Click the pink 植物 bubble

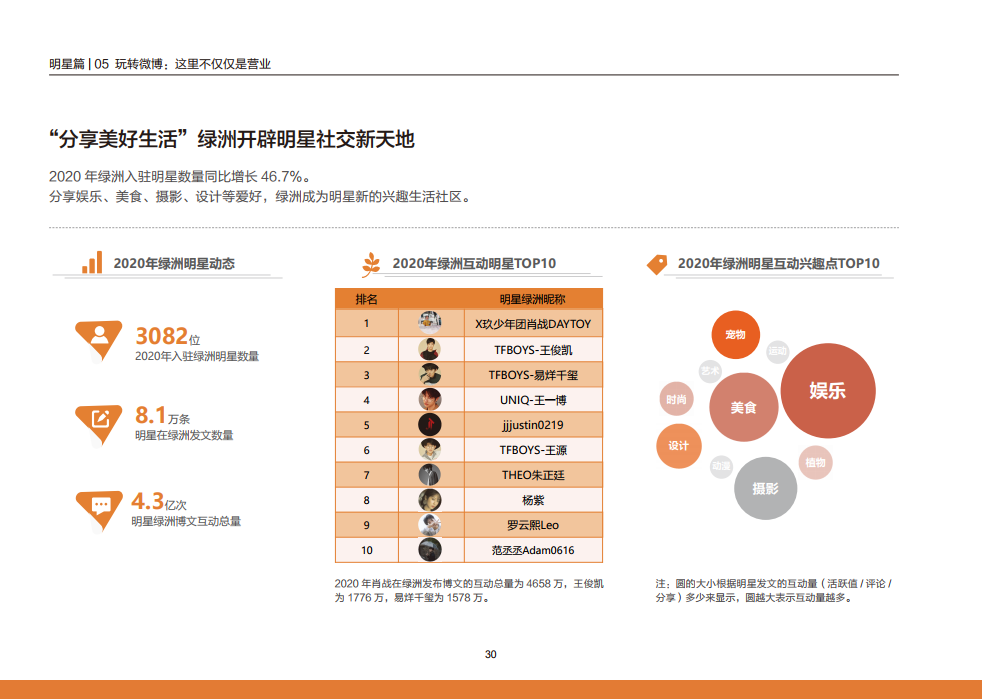tap(815, 463)
